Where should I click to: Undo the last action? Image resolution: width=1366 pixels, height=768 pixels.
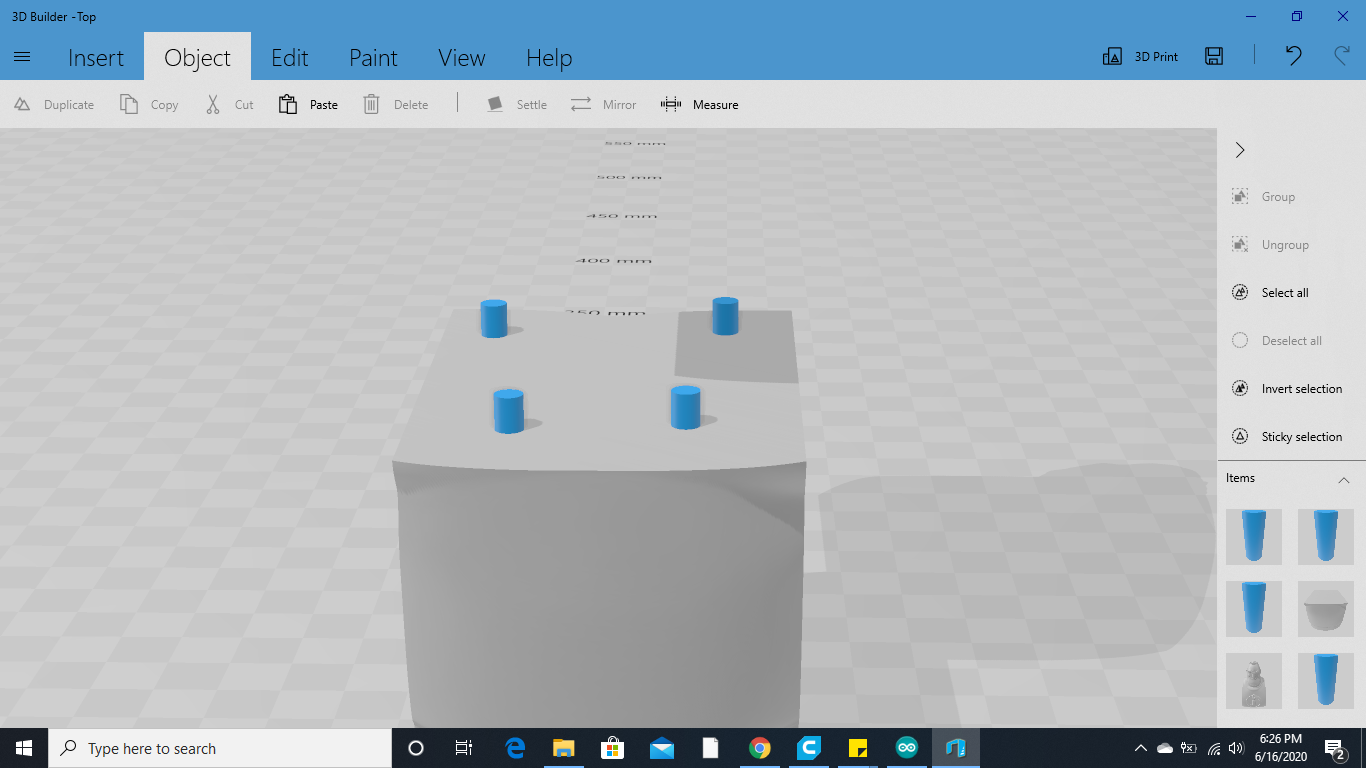1292,56
